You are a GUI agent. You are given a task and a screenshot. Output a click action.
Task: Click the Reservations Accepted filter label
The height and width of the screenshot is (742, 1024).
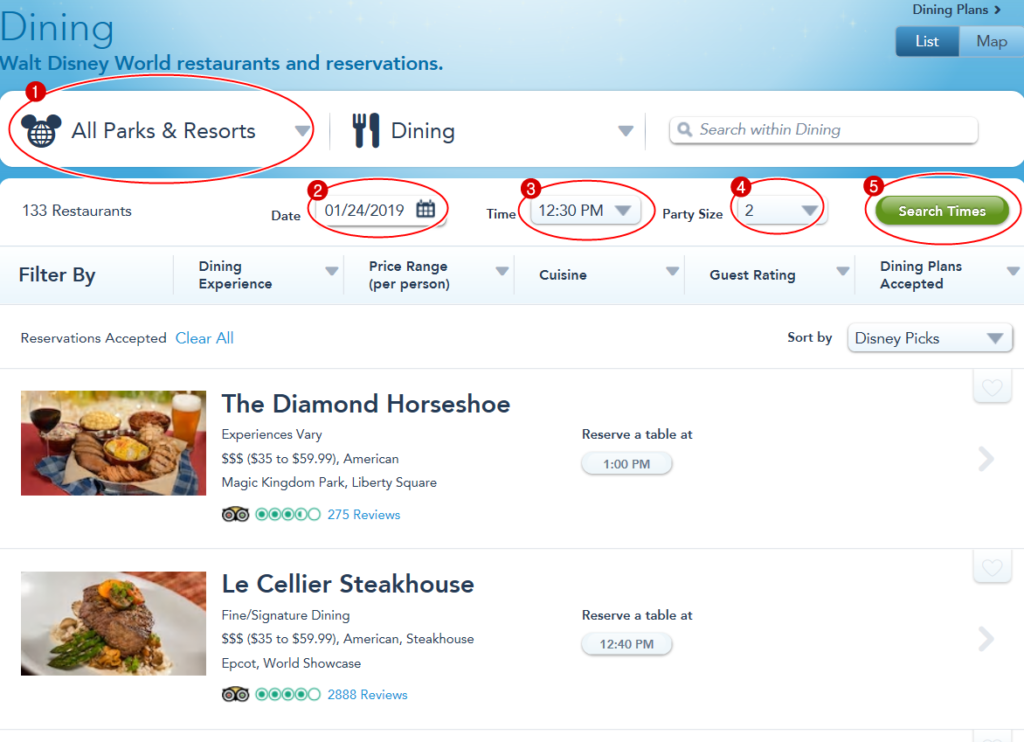click(93, 338)
